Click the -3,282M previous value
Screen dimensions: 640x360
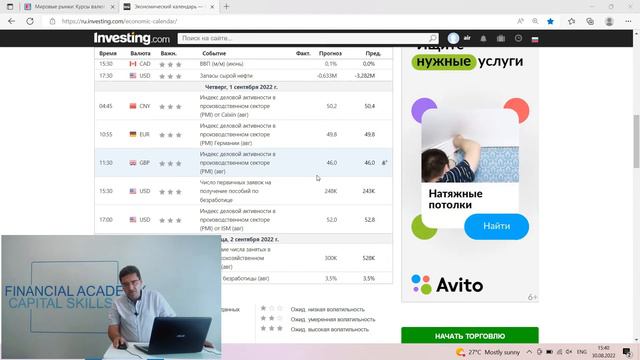[365, 76]
